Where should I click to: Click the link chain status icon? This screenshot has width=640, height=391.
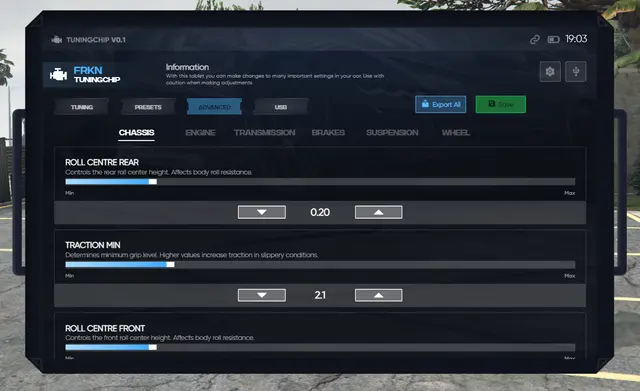(x=535, y=40)
